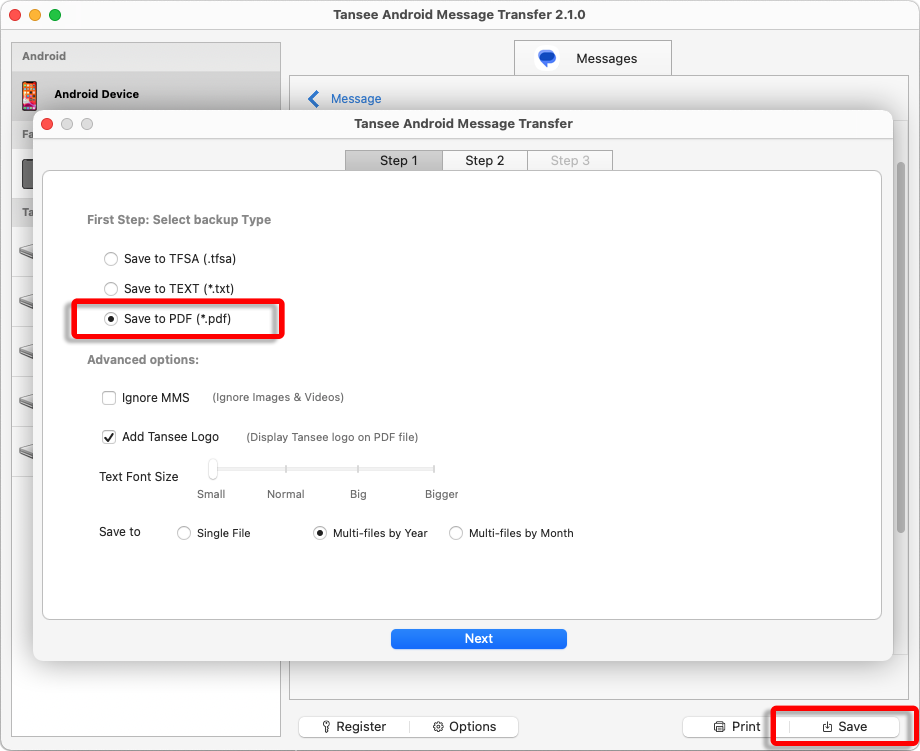The width and height of the screenshot is (920, 751).
Task: Switch to the Step 2 tab
Action: tap(485, 160)
